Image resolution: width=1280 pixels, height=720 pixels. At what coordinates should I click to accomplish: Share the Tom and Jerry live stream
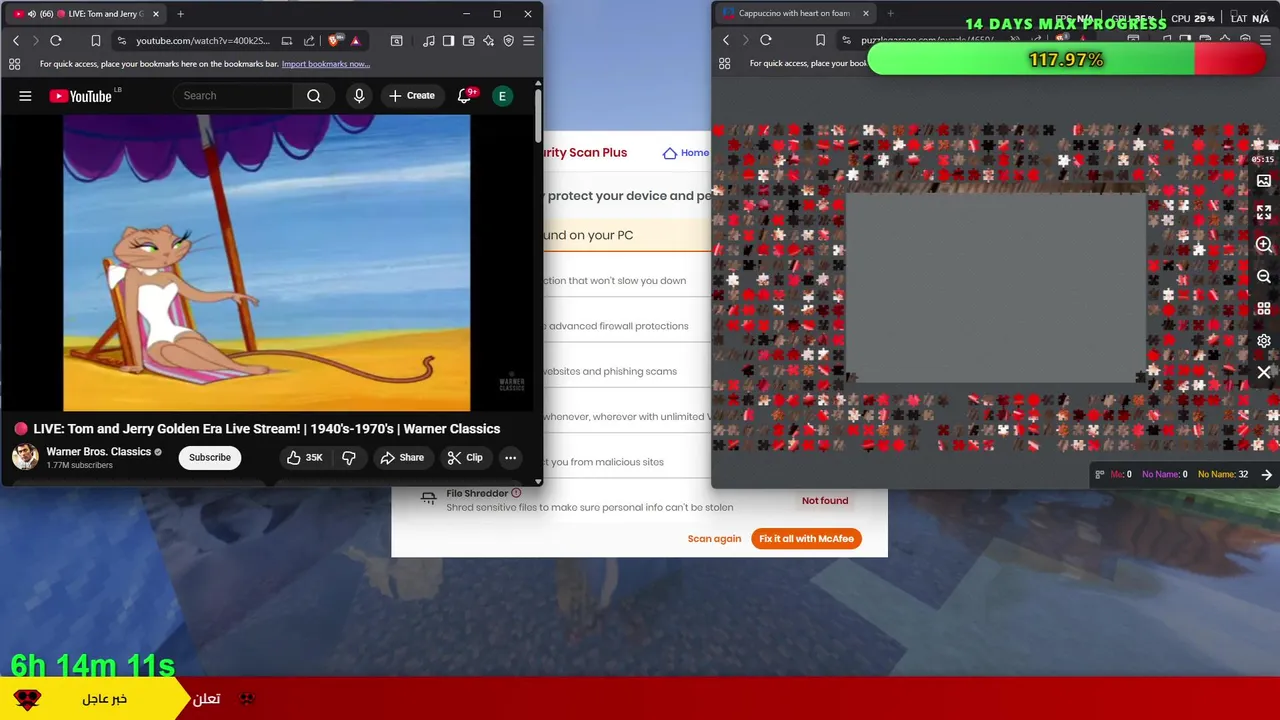click(402, 458)
